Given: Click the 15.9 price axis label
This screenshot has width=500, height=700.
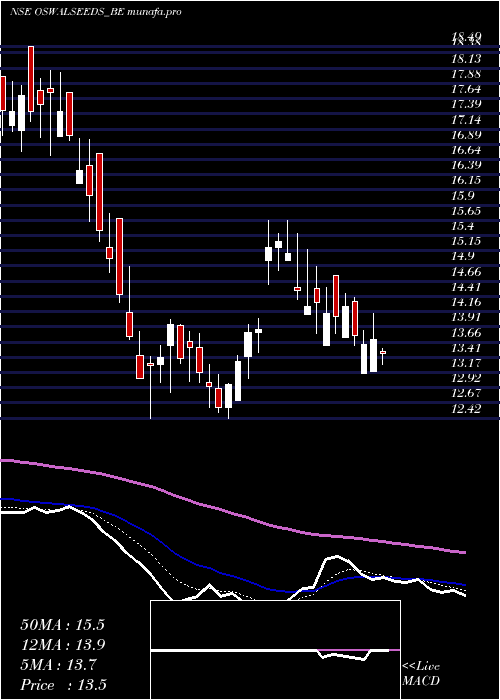Looking at the screenshot, I should pos(463,196).
